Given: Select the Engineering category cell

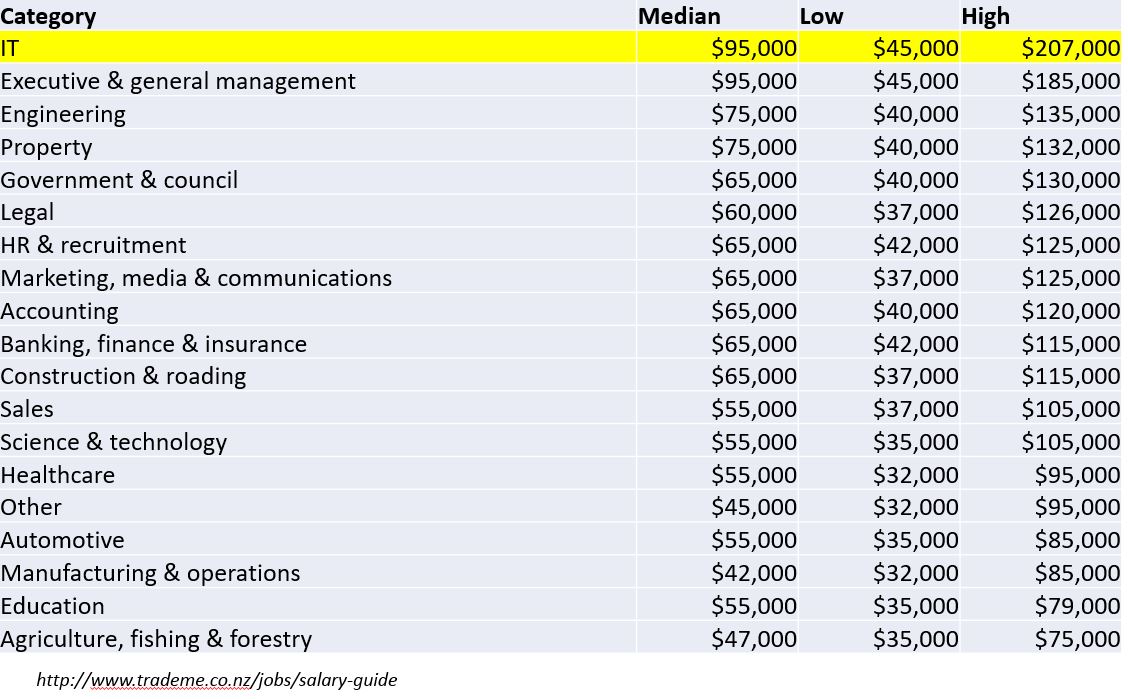Looking at the screenshot, I should click(x=63, y=114).
